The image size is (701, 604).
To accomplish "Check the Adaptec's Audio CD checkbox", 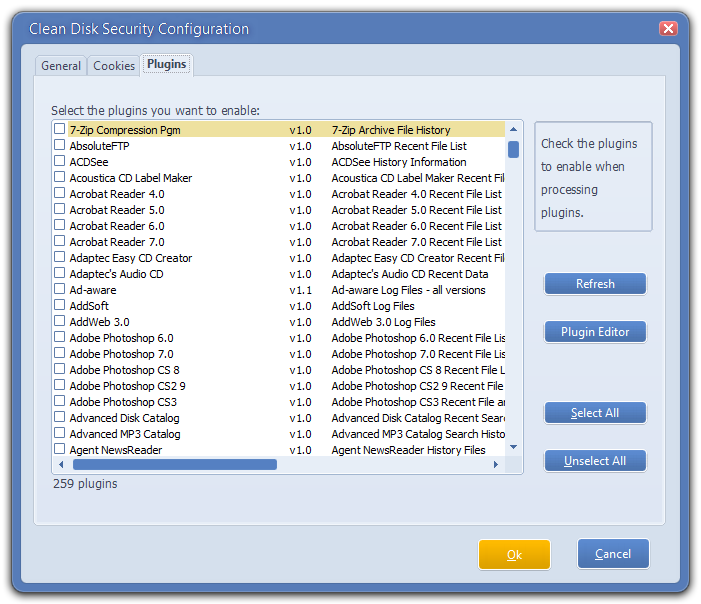I will 59,273.
